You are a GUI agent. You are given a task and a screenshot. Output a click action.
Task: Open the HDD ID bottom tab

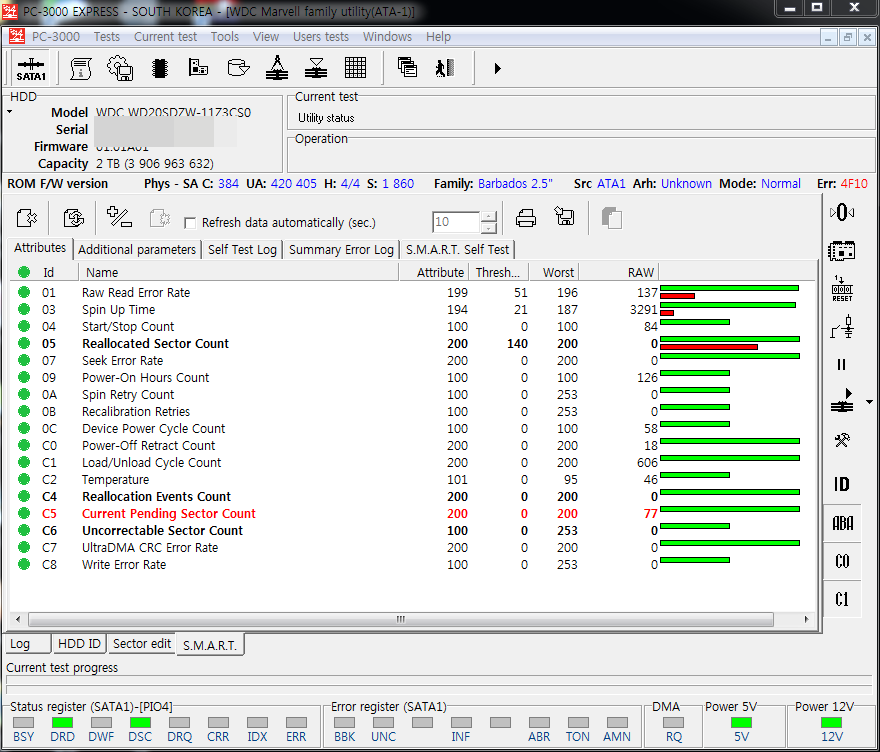click(x=79, y=644)
